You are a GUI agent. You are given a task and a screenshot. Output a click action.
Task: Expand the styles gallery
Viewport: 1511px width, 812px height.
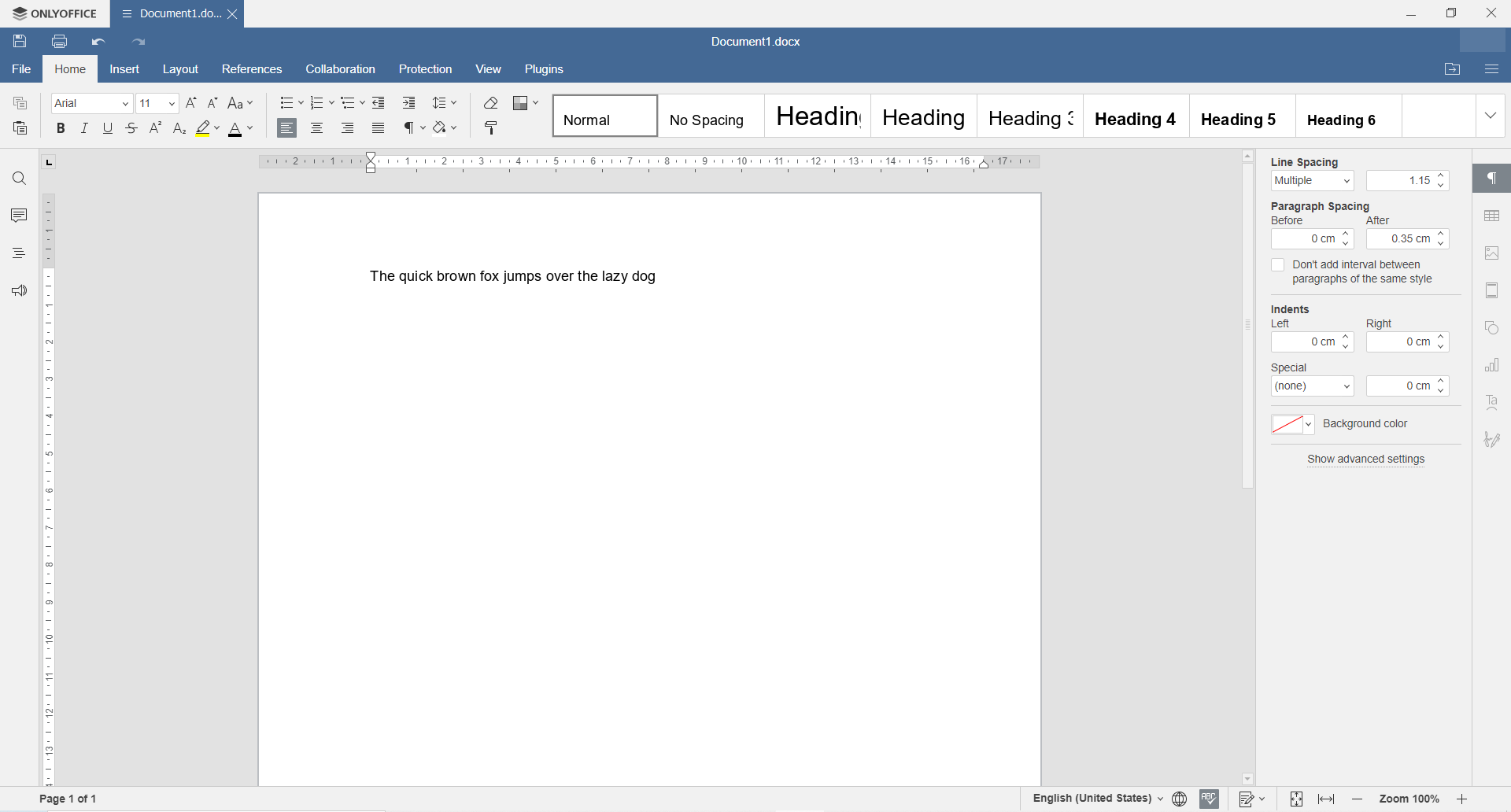pos(1491,116)
